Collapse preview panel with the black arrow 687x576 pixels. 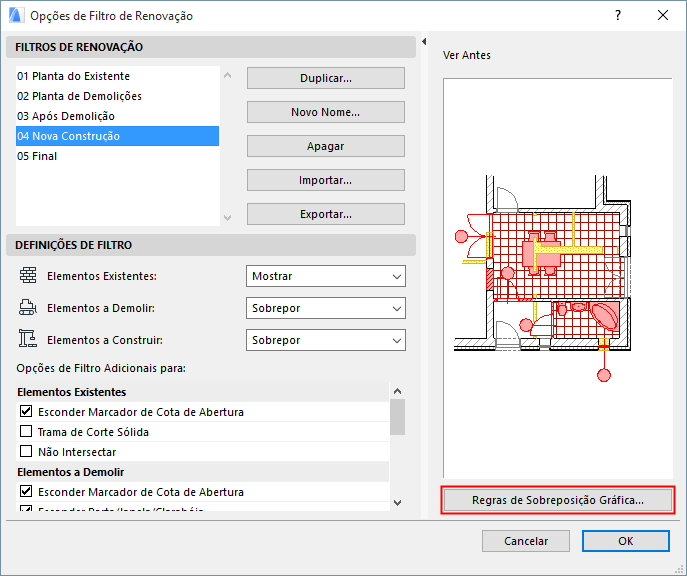coord(424,42)
